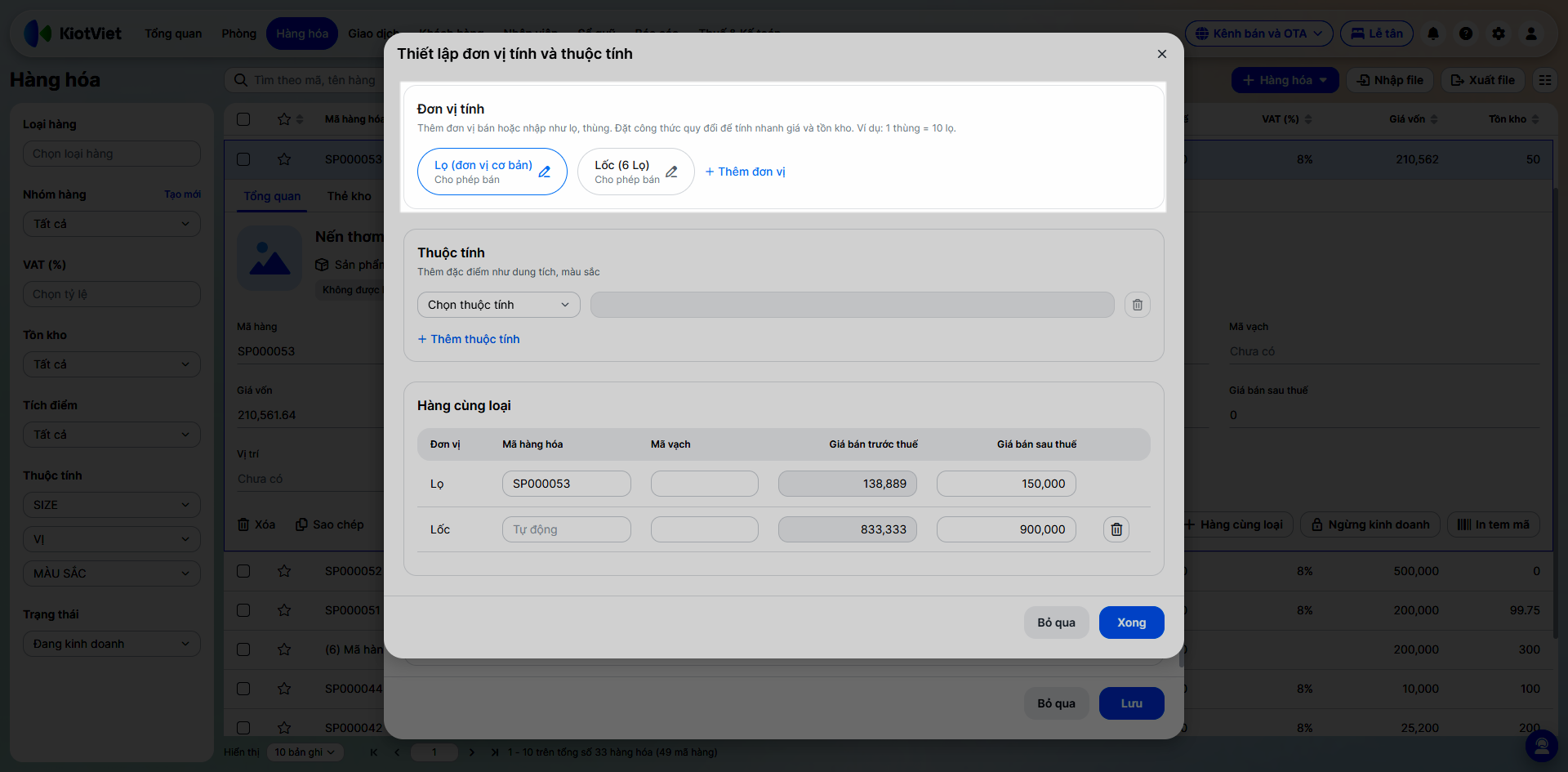Image resolution: width=1568 pixels, height=772 pixels.
Task: Open settings gear icon
Action: click(x=1499, y=33)
